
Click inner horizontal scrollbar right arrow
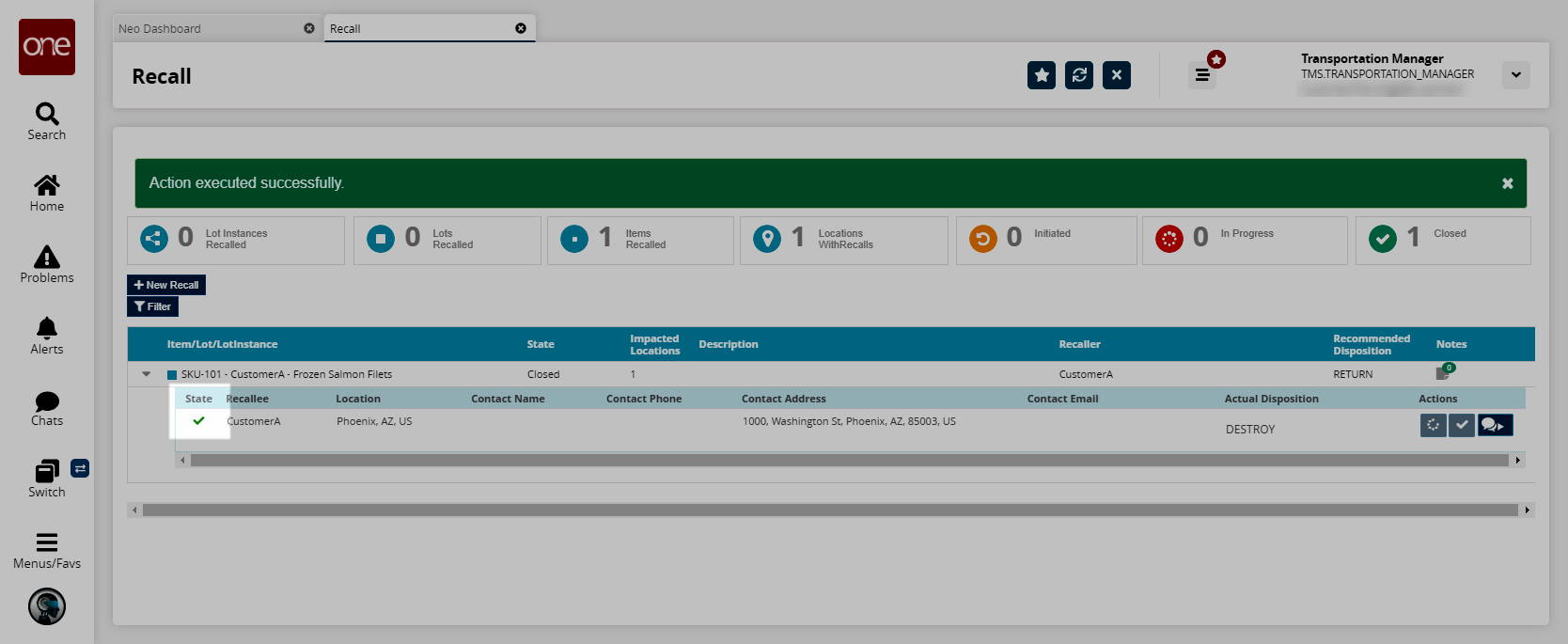pyautogui.click(x=1517, y=461)
